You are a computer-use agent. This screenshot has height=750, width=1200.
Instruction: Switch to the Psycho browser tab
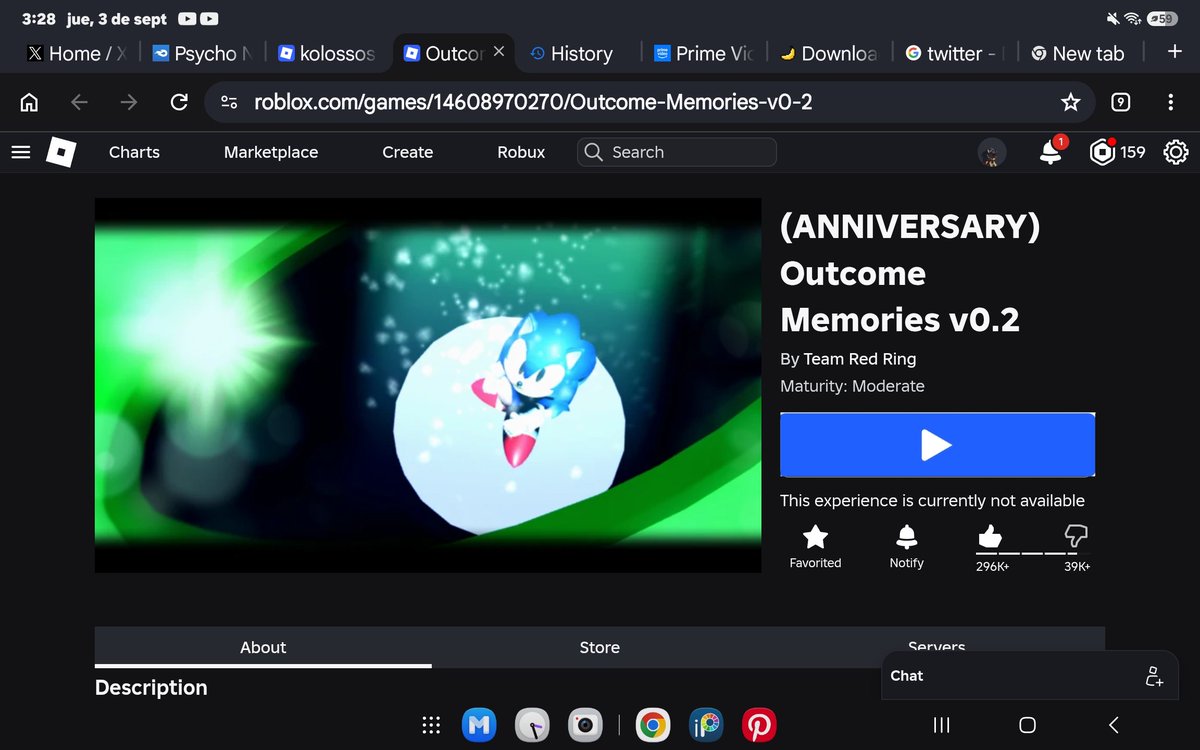pos(203,53)
